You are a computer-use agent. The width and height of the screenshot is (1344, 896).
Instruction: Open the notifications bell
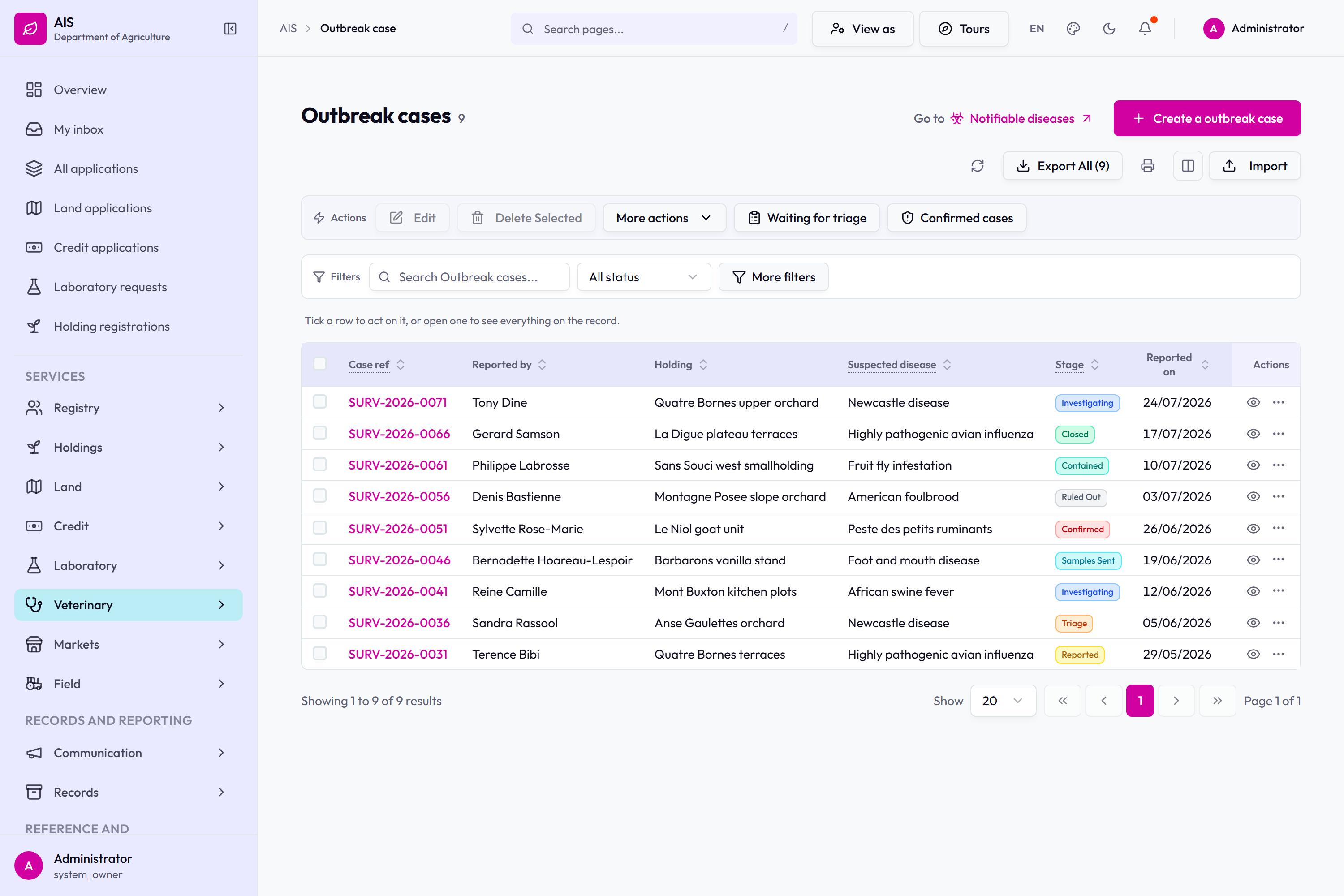1145,29
